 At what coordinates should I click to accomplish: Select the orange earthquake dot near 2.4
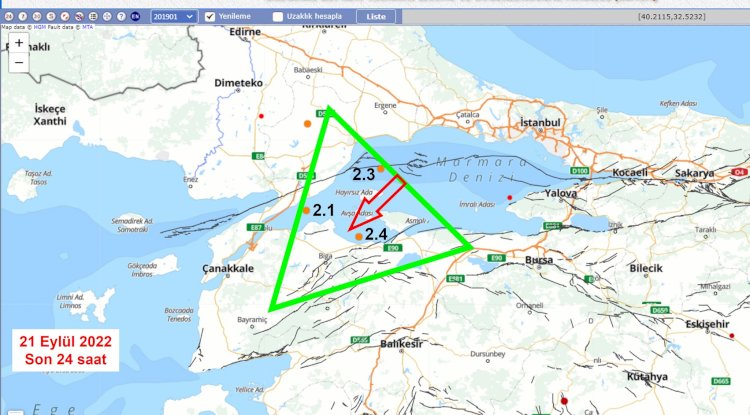359,237
